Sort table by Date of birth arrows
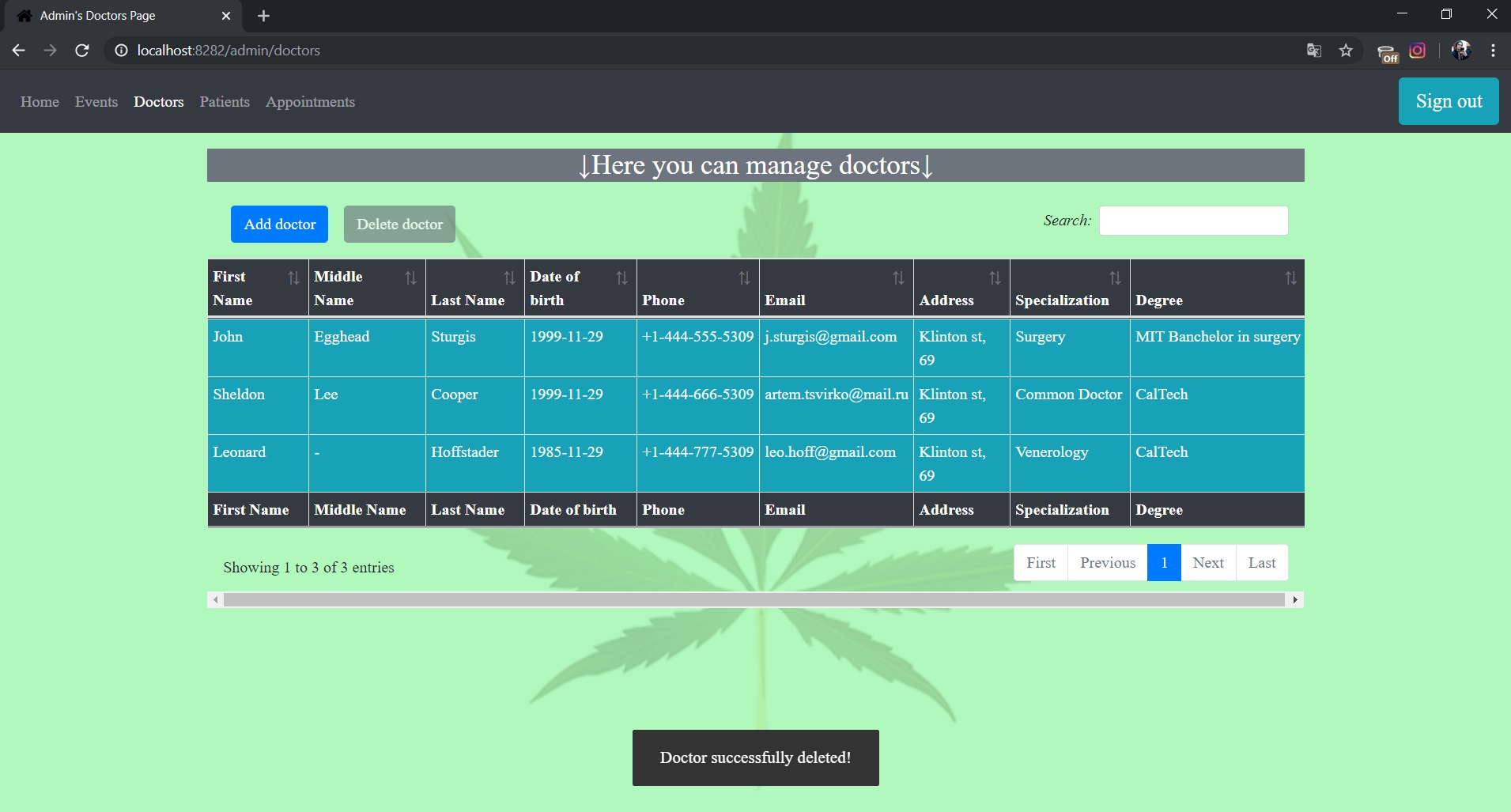 [x=621, y=278]
